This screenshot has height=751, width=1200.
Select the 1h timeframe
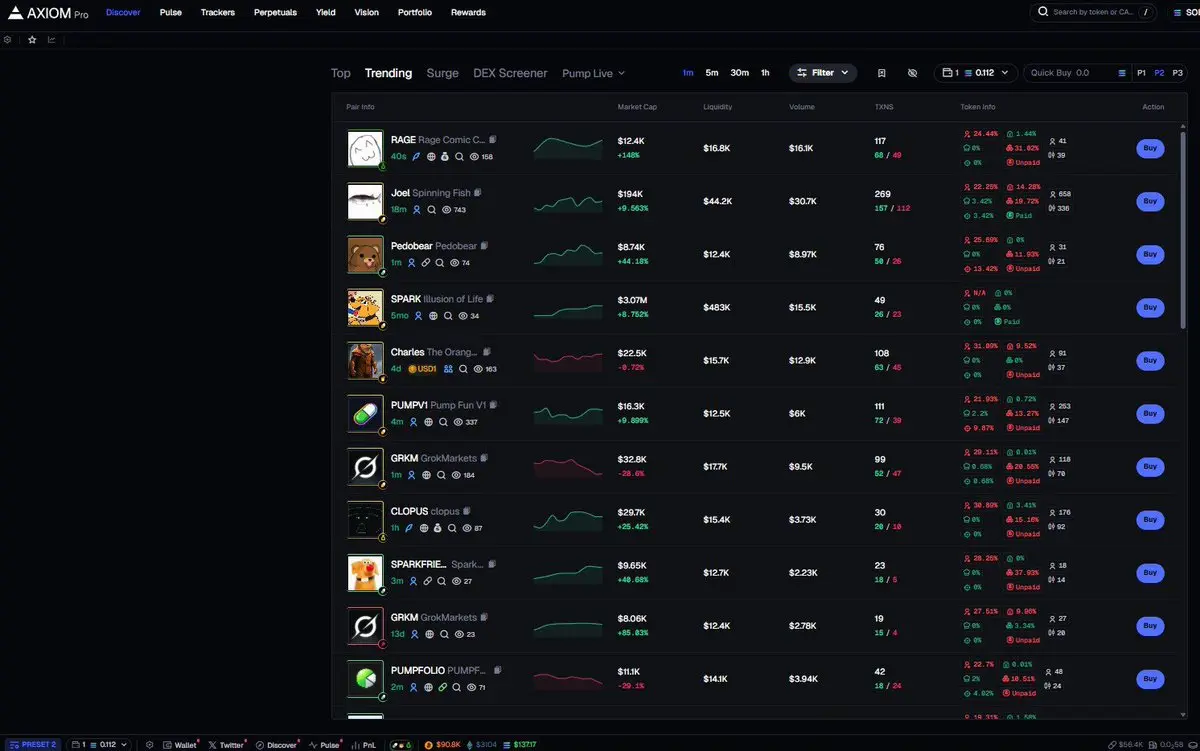click(765, 73)
